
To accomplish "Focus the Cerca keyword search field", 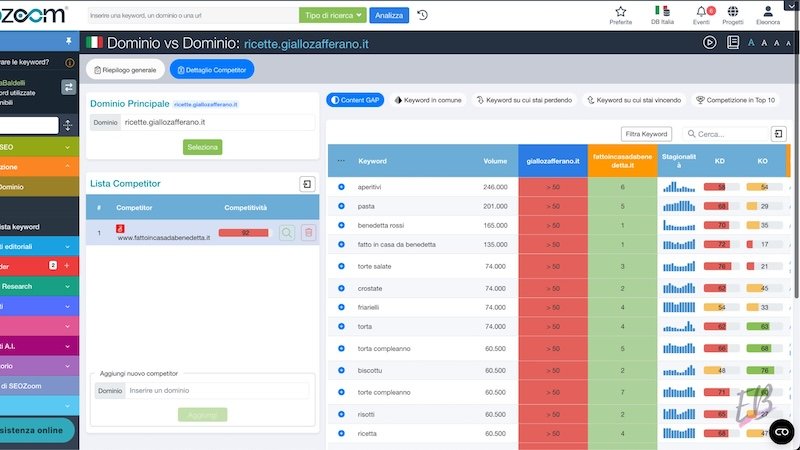I will 726,134.
